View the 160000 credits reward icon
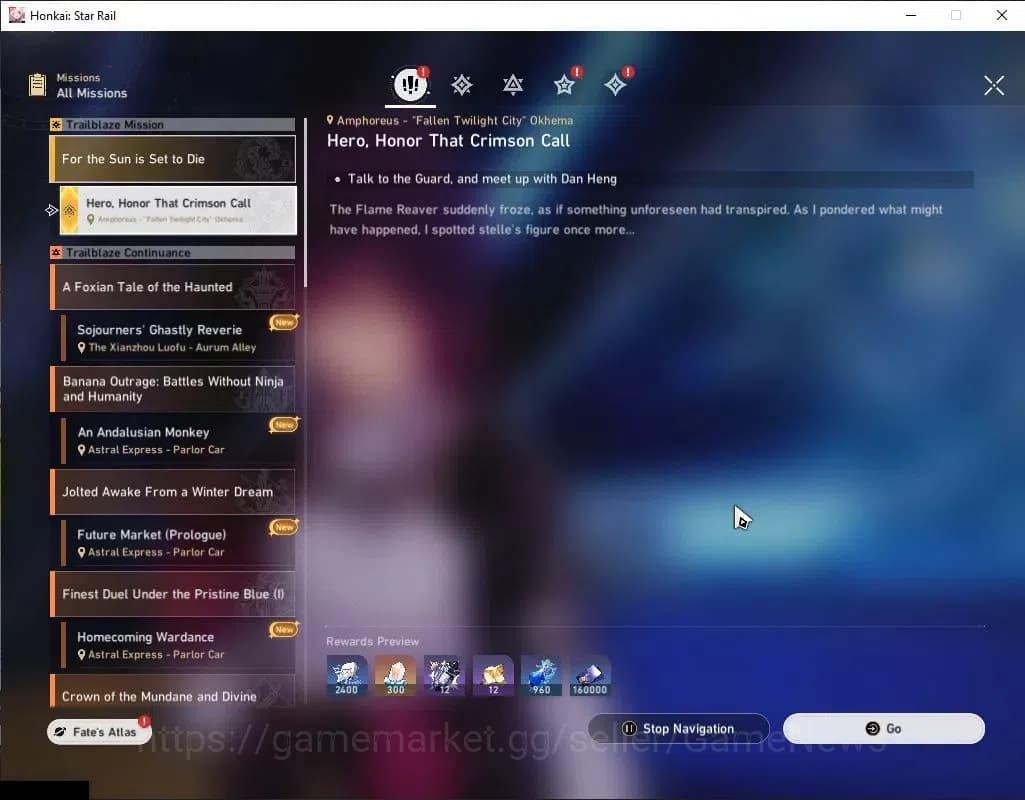Viewport: 1025px width, 800px height. [x=590, y=675]
